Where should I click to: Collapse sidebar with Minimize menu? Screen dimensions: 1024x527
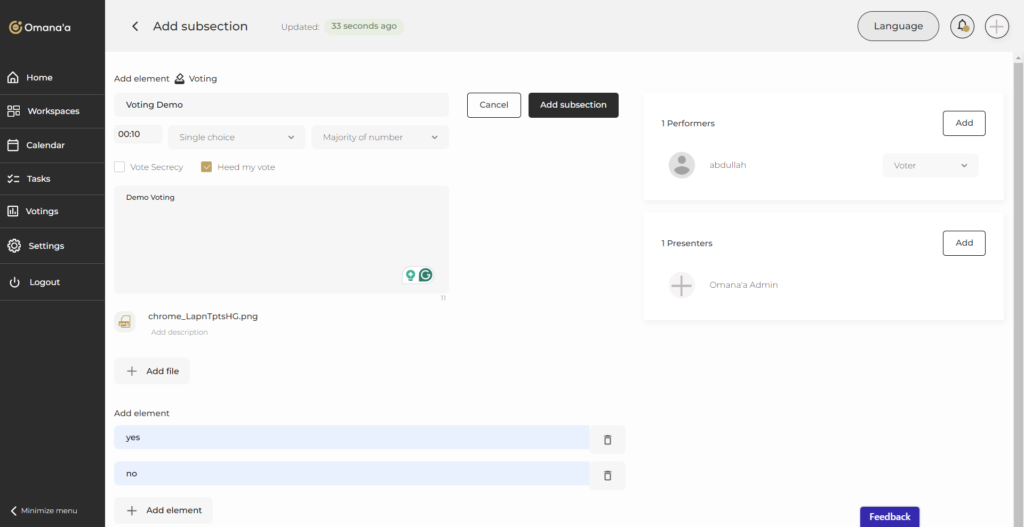pos(44,510)
